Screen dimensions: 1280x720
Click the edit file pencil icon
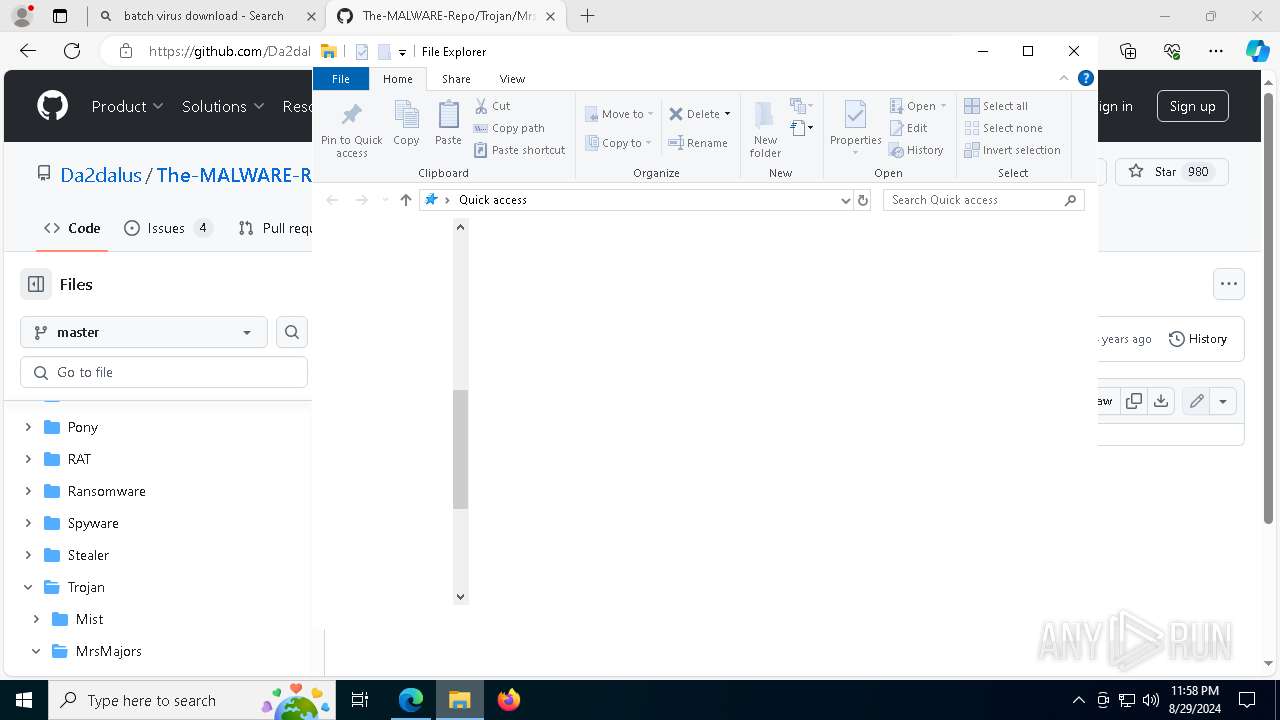(x=1196, y=401)
